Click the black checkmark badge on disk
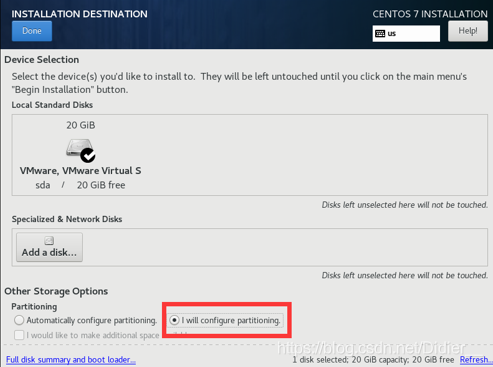 (x=88, y=155)
